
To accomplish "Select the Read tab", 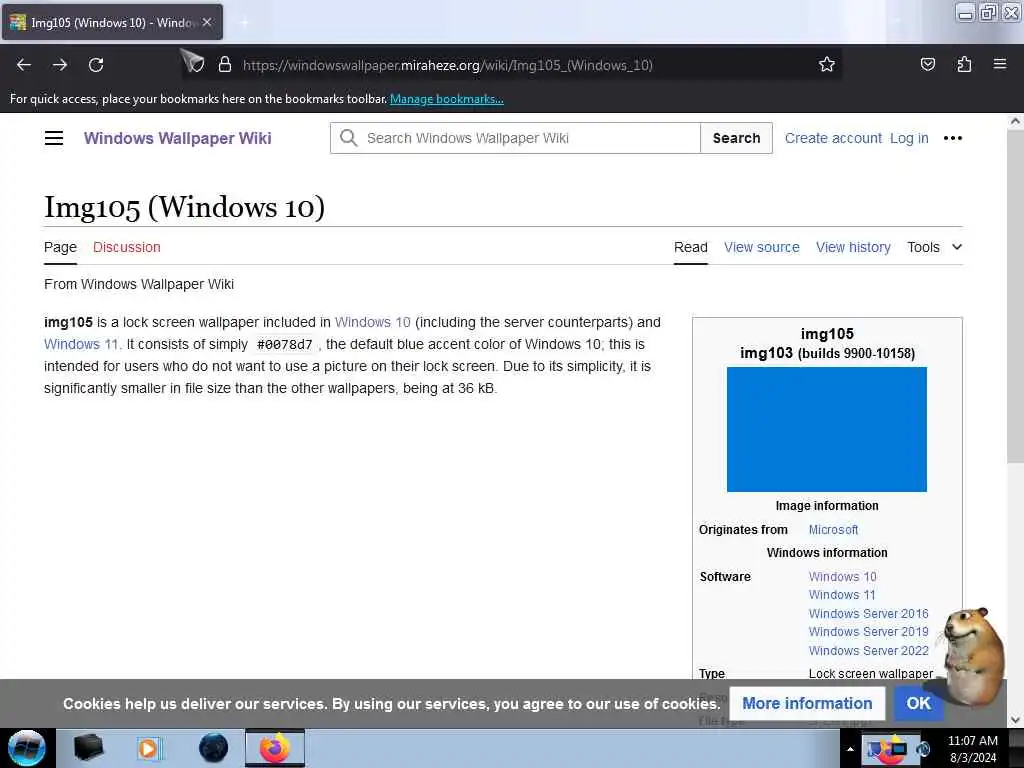I will point(690,247).
